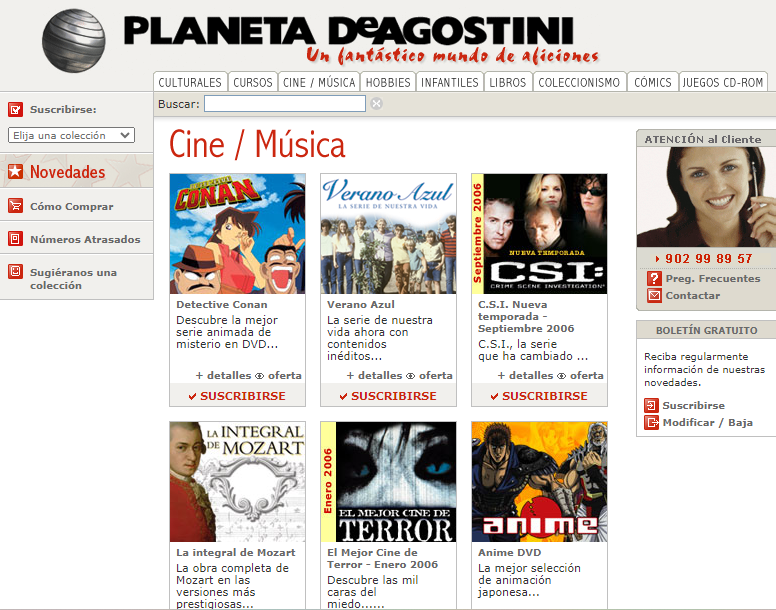This screenshot has height=610, width=776.
Task: Subscribe to C.S.I. Nueva temporada collection
Action: tap(539, 396)
